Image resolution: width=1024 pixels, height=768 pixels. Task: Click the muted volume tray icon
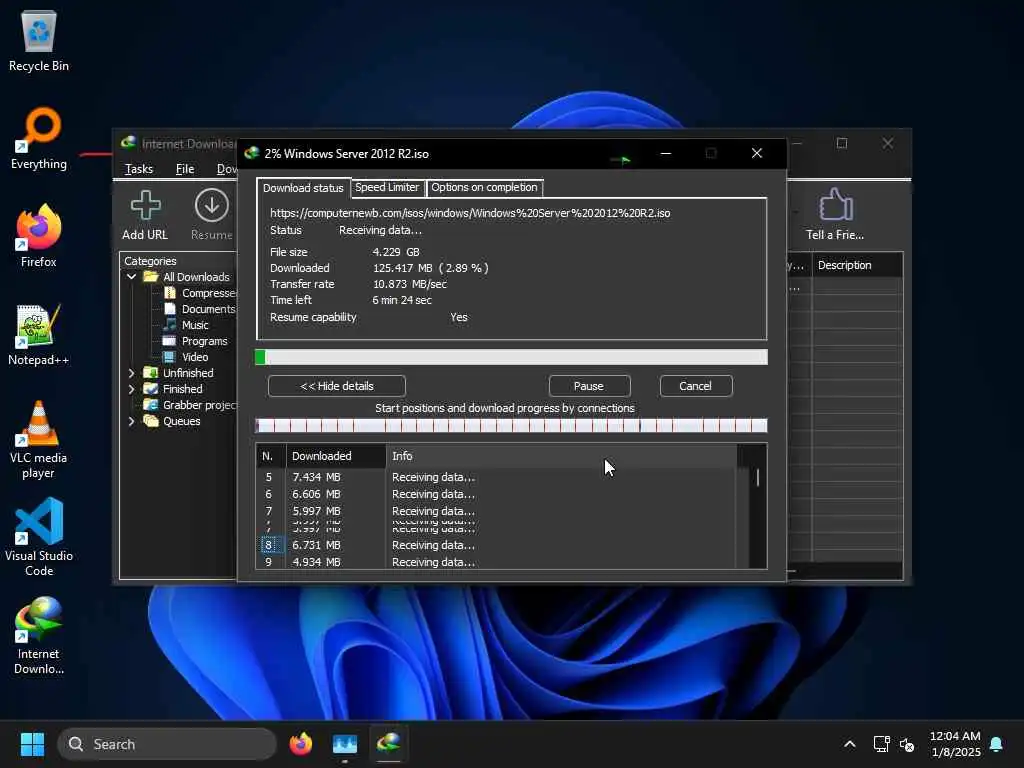pos(907,744)
